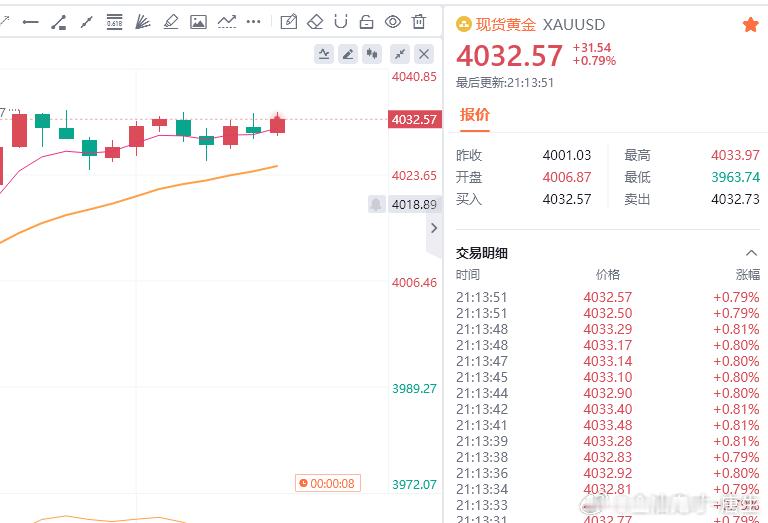This screenshot has height=523, width=768.
Task: Select trade row priced 4032.92
Action: pos(608,473)
